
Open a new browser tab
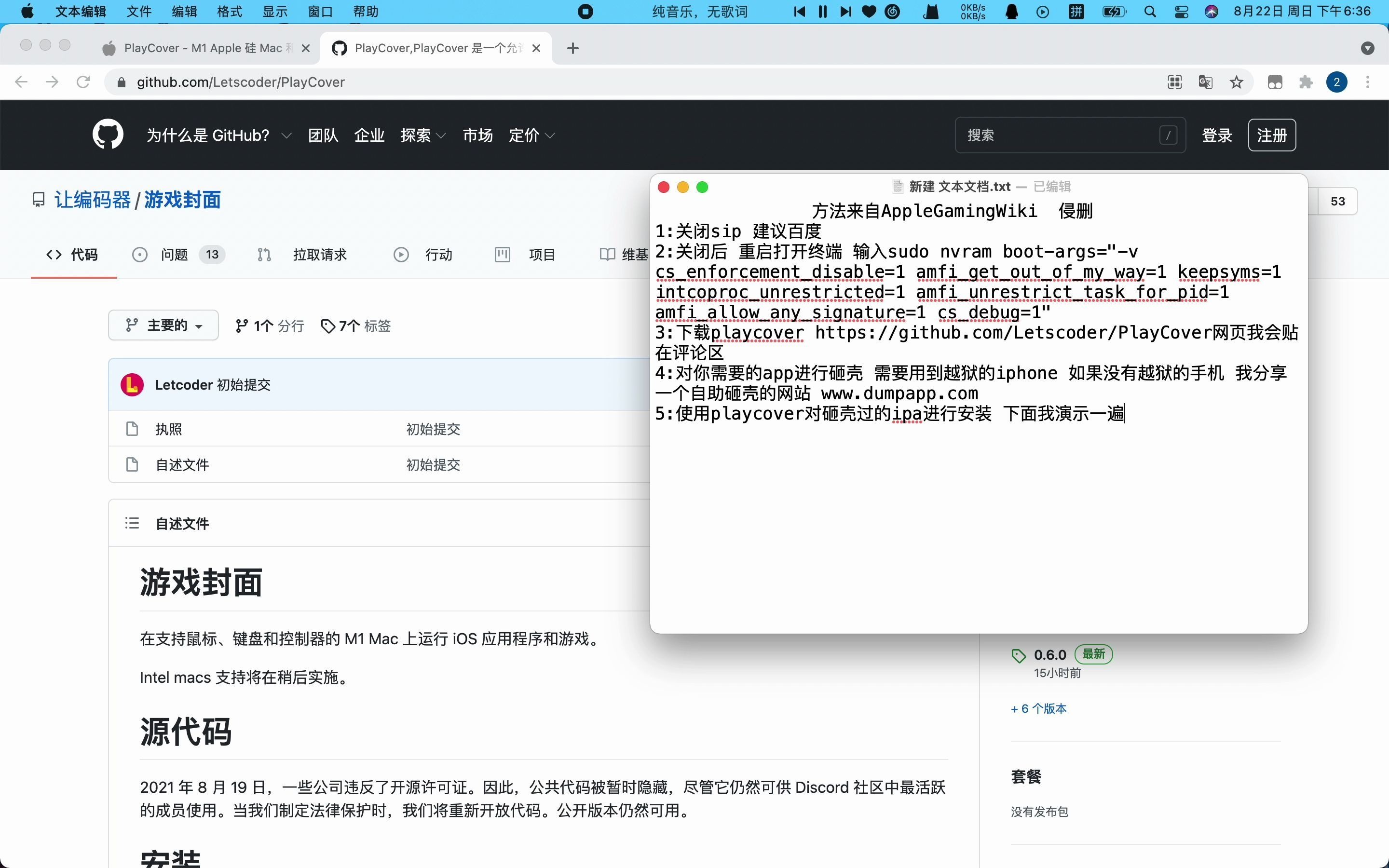click(572, 48)
